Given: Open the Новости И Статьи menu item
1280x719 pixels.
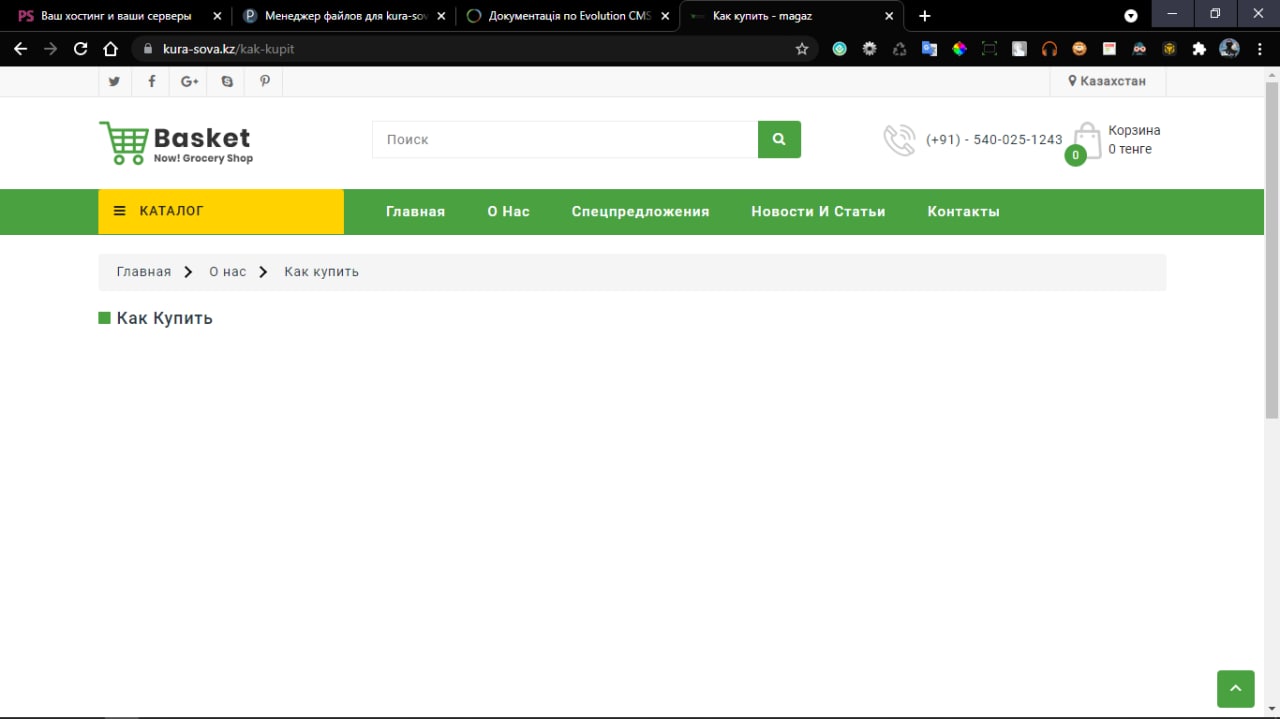Looking at the screenshot, I should click(x=818, y=211).
